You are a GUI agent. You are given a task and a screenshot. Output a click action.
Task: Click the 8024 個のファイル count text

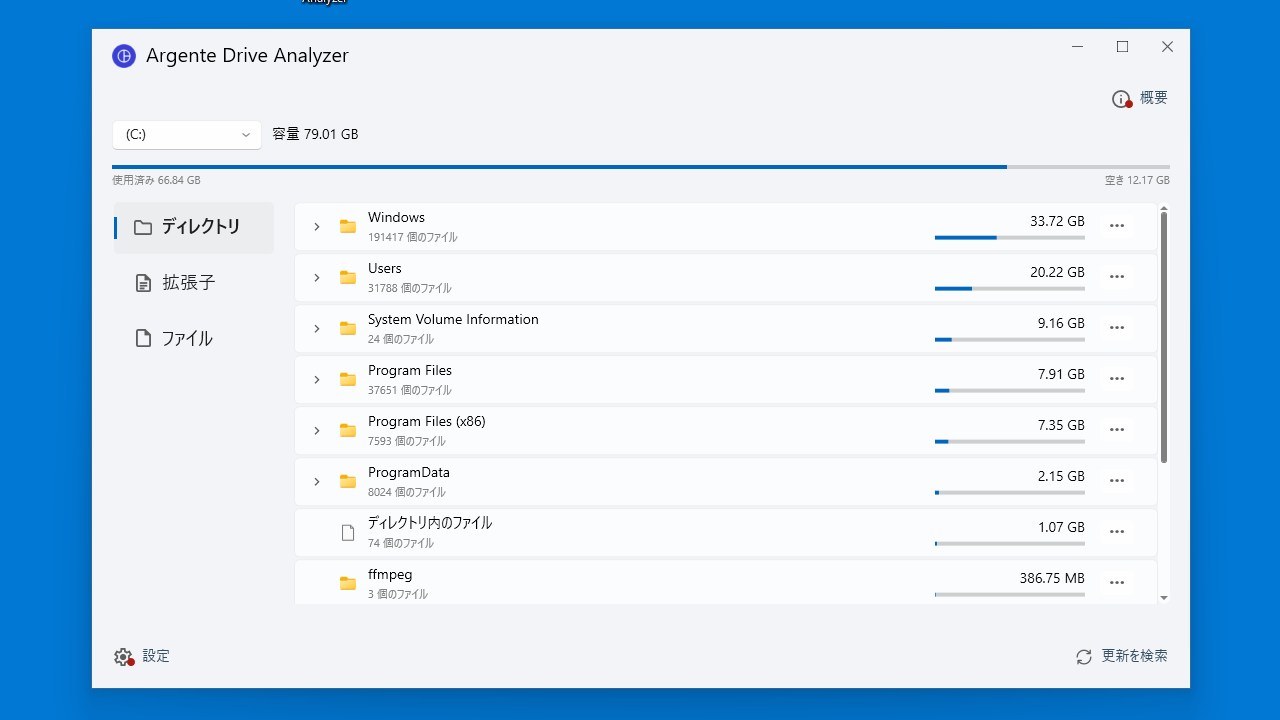(x=406, y=493)
